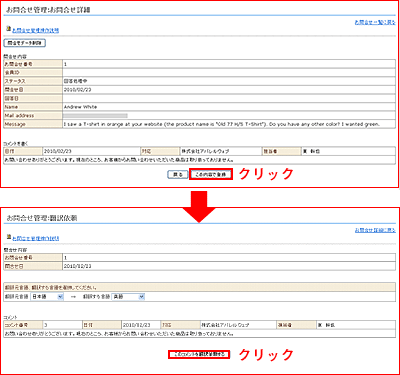
Task: Follow the お問合せ一覧に戻る link
Action: (375, 22)
